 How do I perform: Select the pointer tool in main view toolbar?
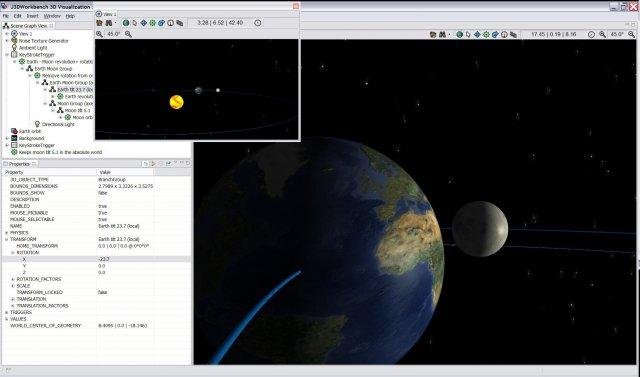pos(468,35)
